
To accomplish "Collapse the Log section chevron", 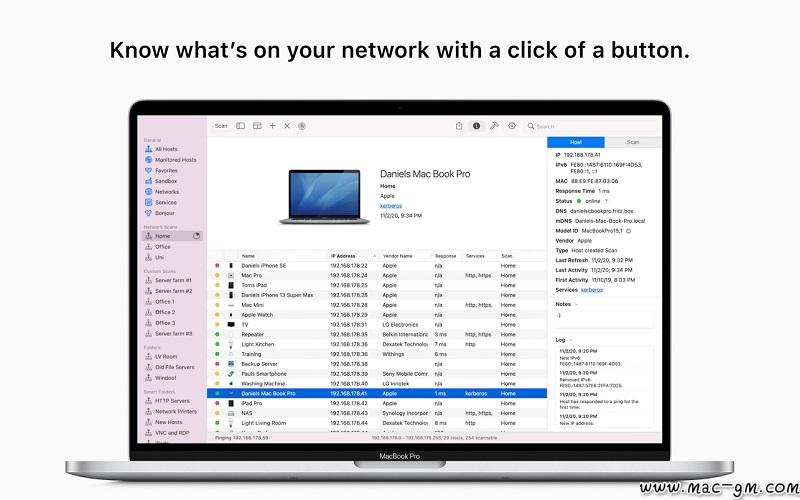I will point(569,340).
